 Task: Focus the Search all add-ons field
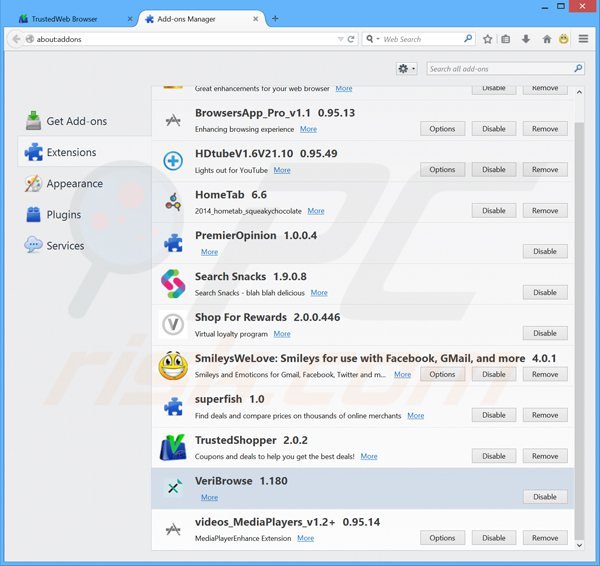(505, 69)
